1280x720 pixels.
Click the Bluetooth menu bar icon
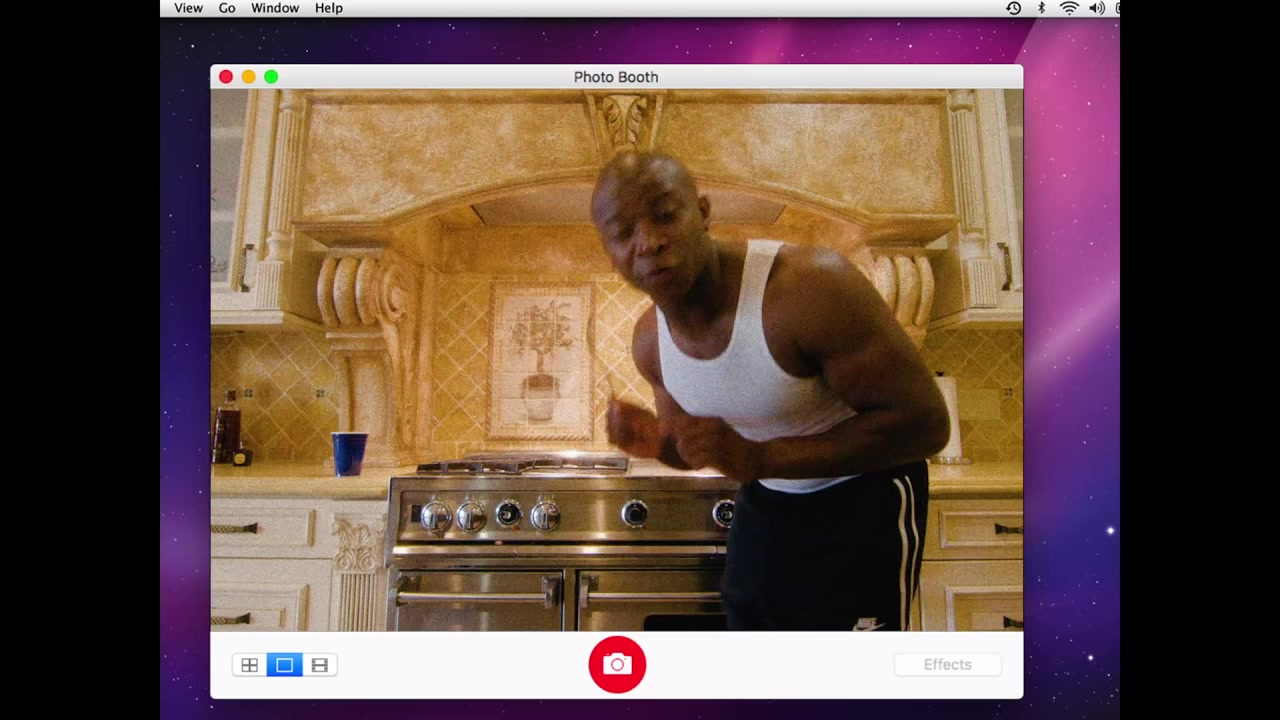1041,8
